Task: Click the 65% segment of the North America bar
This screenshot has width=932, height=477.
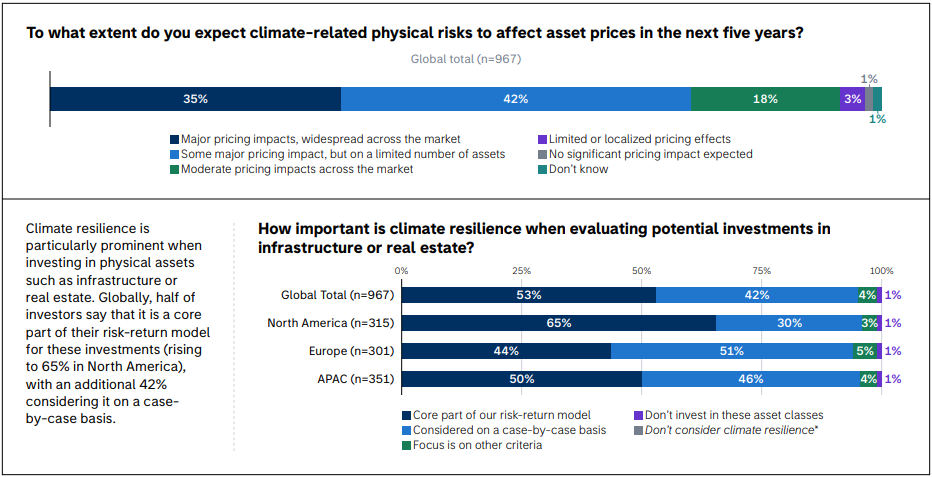Action: (x=559, y=323)
